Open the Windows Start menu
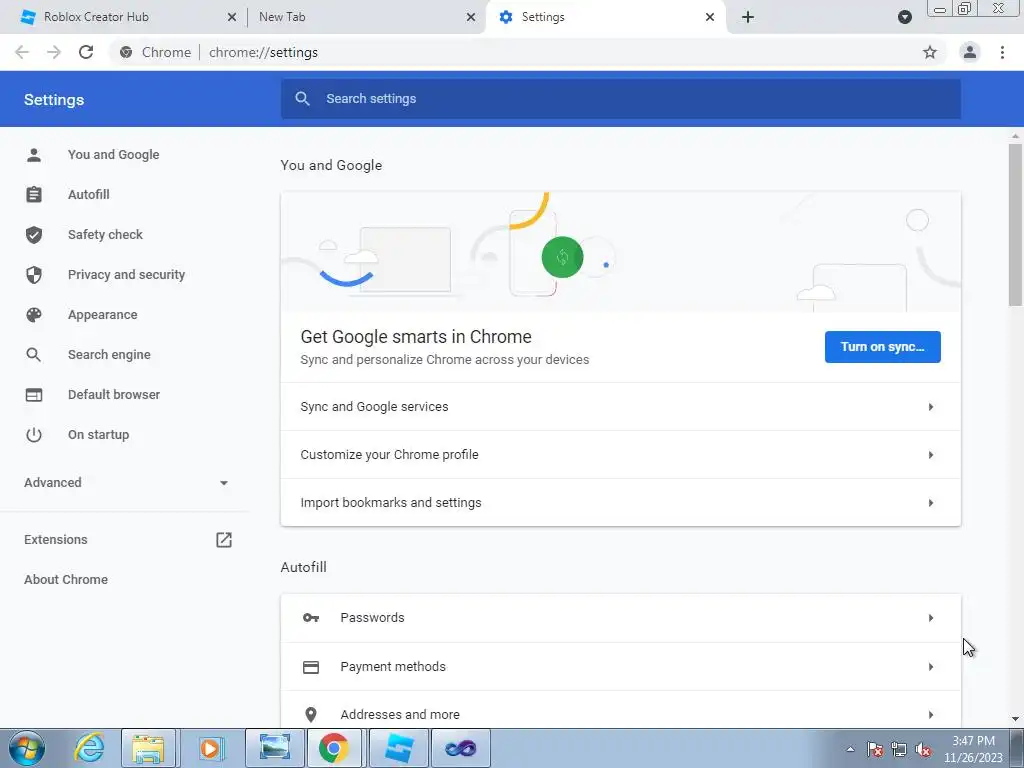The height and width of the screenshot is (768, 1024). pos(27,748)
